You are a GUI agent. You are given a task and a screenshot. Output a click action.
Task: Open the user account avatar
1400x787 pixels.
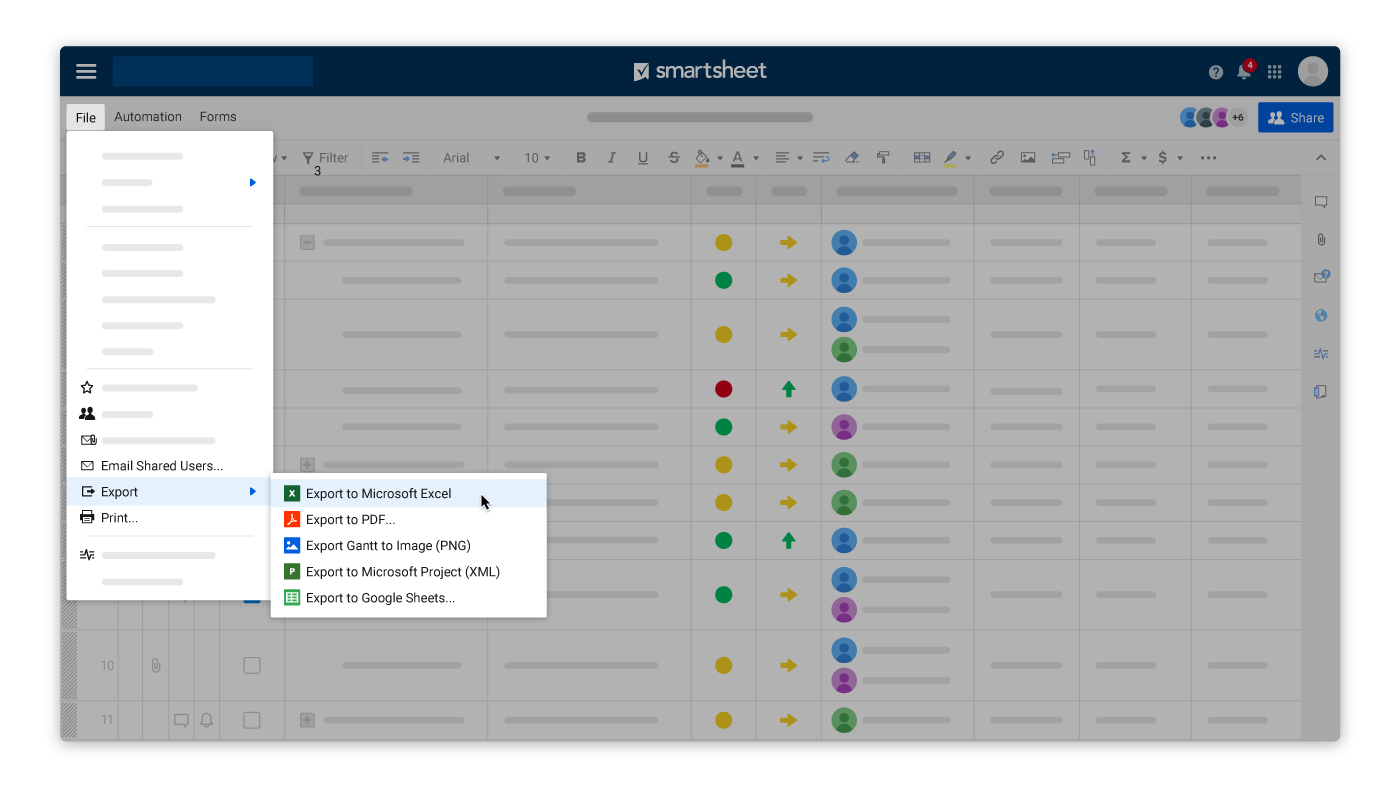pos(1313,71)
